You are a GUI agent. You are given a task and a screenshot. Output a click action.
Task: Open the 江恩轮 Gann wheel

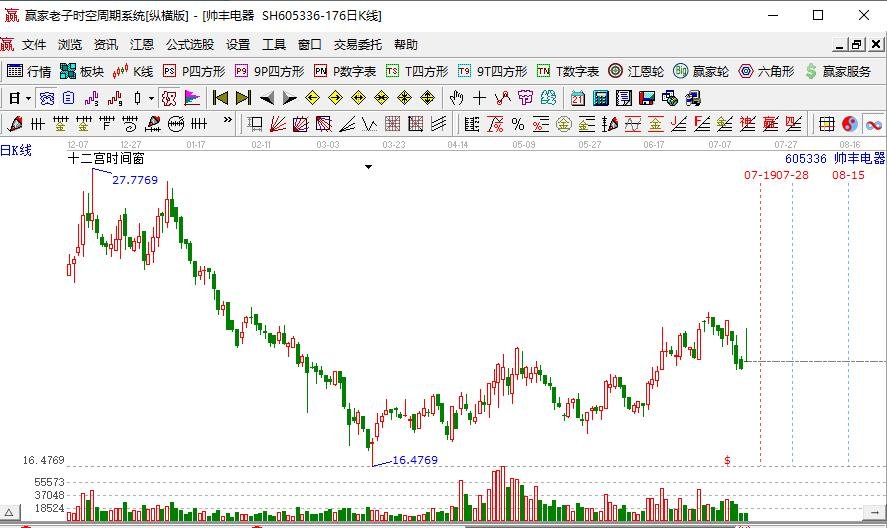636,71
